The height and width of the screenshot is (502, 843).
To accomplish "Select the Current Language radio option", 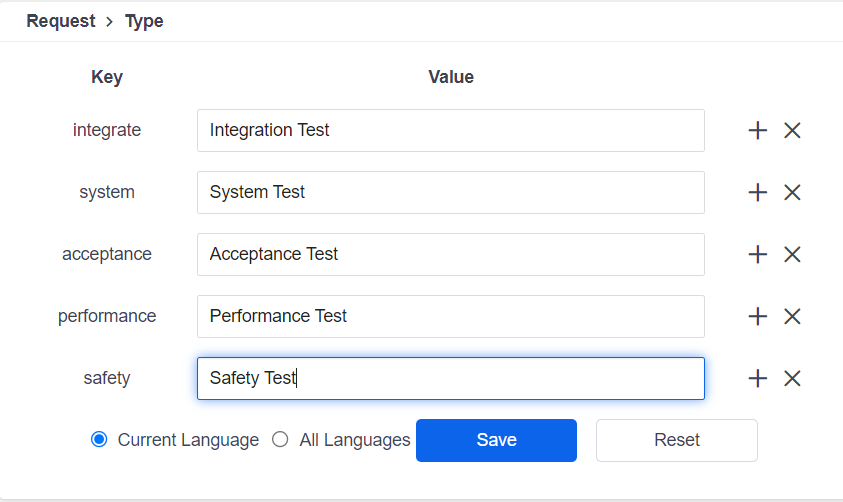I will 99,440.
